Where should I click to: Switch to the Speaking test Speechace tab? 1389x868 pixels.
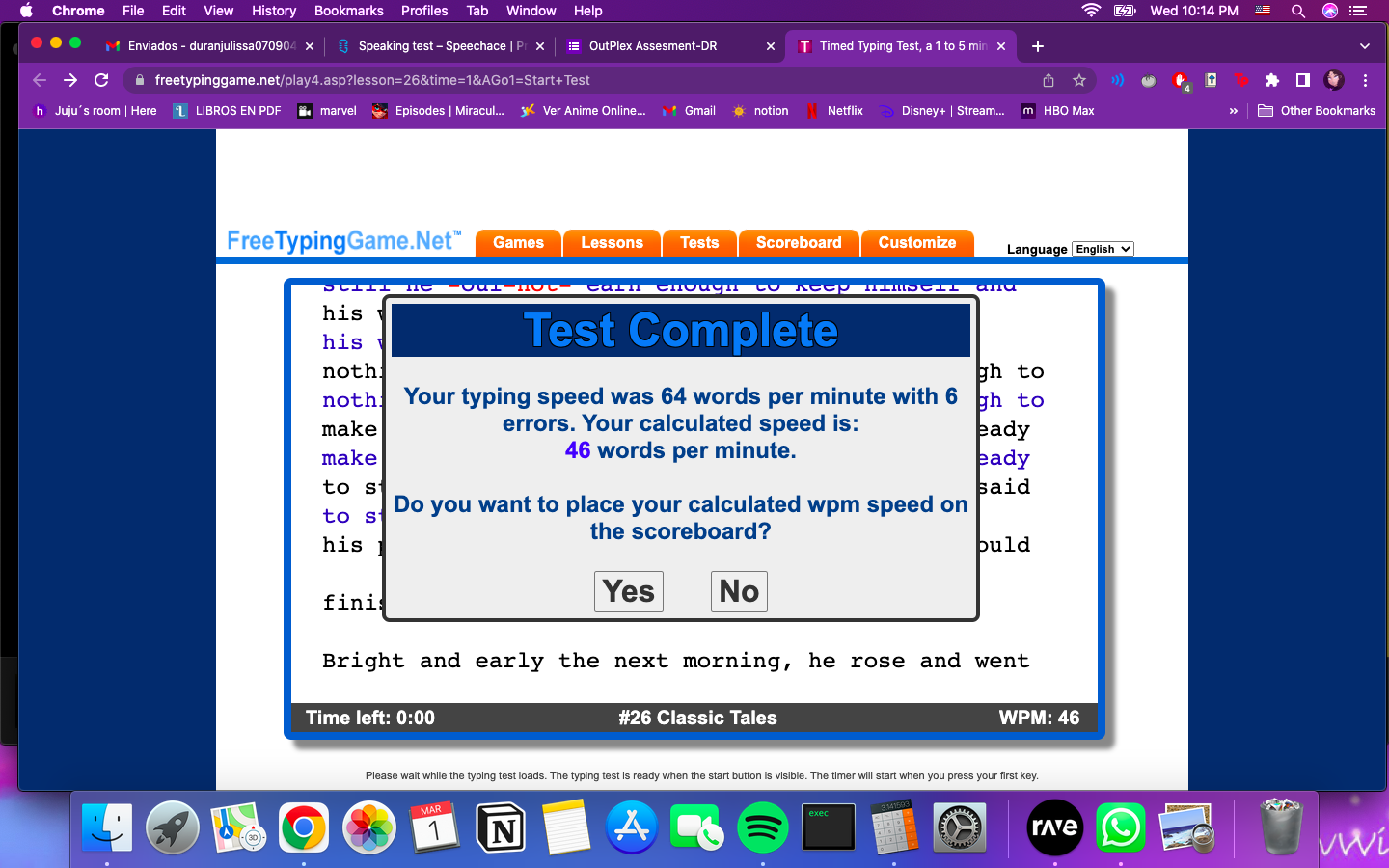pyautogui.click(x=439, y=46)
